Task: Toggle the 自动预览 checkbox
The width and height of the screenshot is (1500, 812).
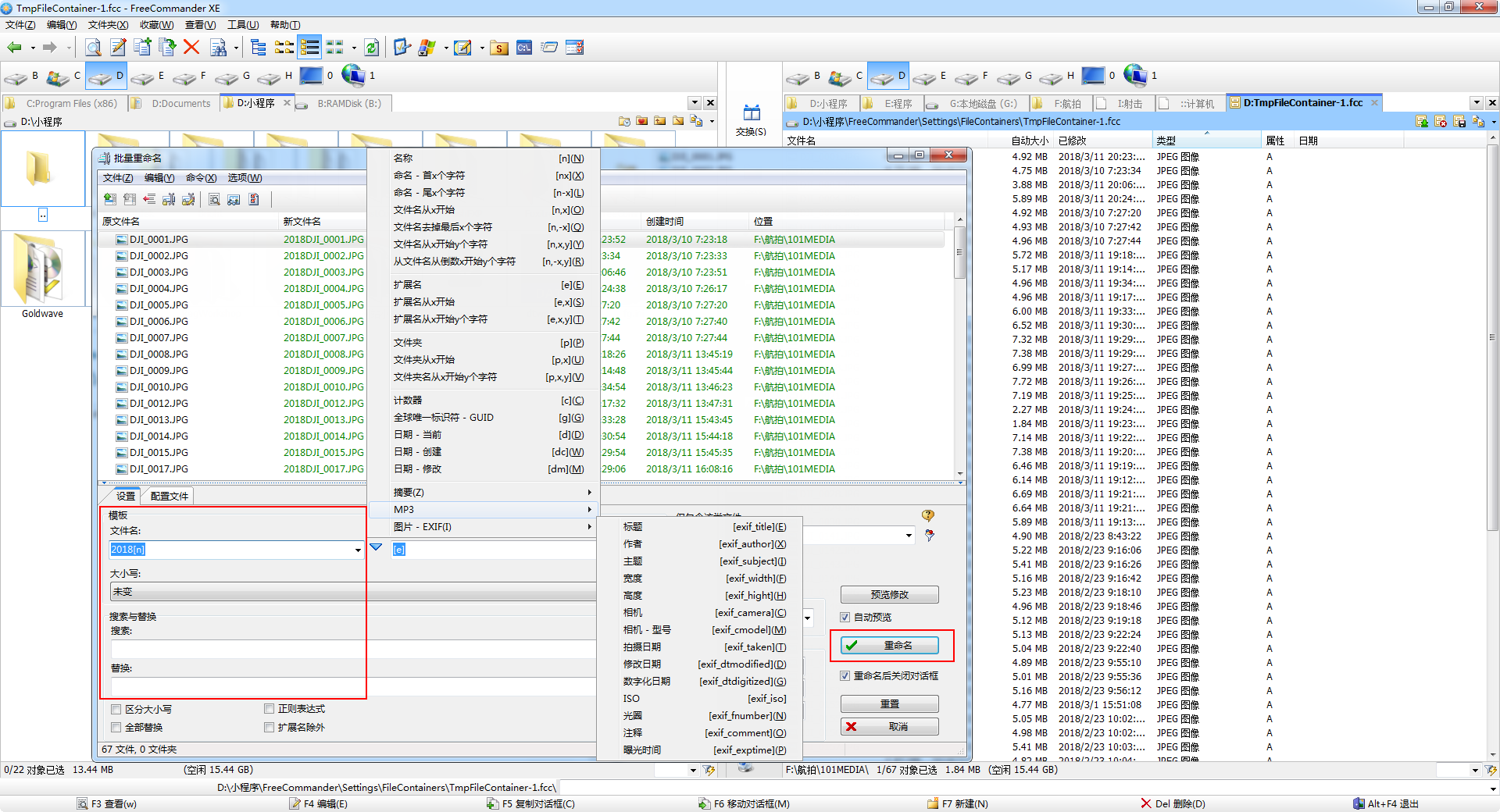Action: pos(845,618)
